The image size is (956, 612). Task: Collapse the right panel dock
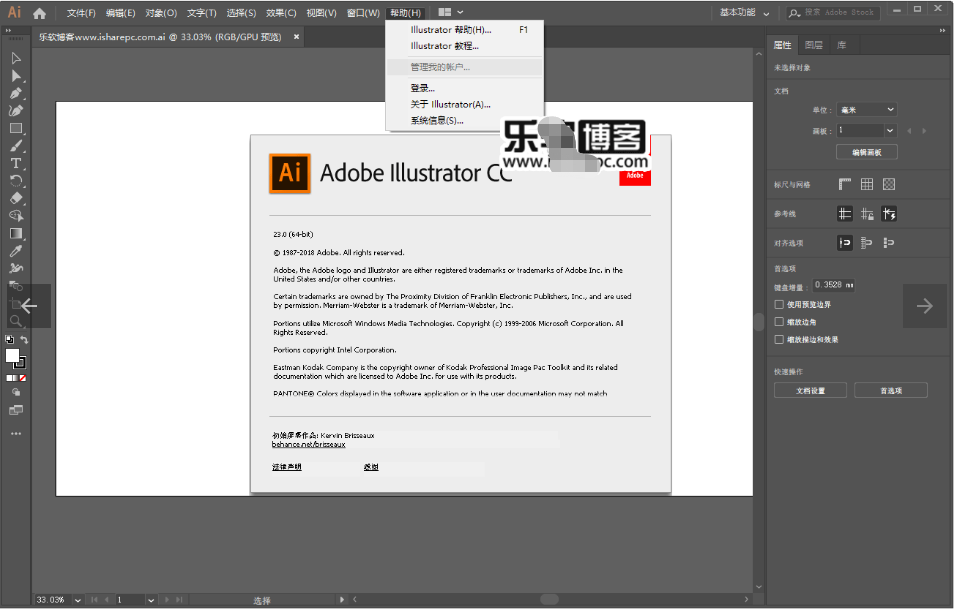(942, 30)
